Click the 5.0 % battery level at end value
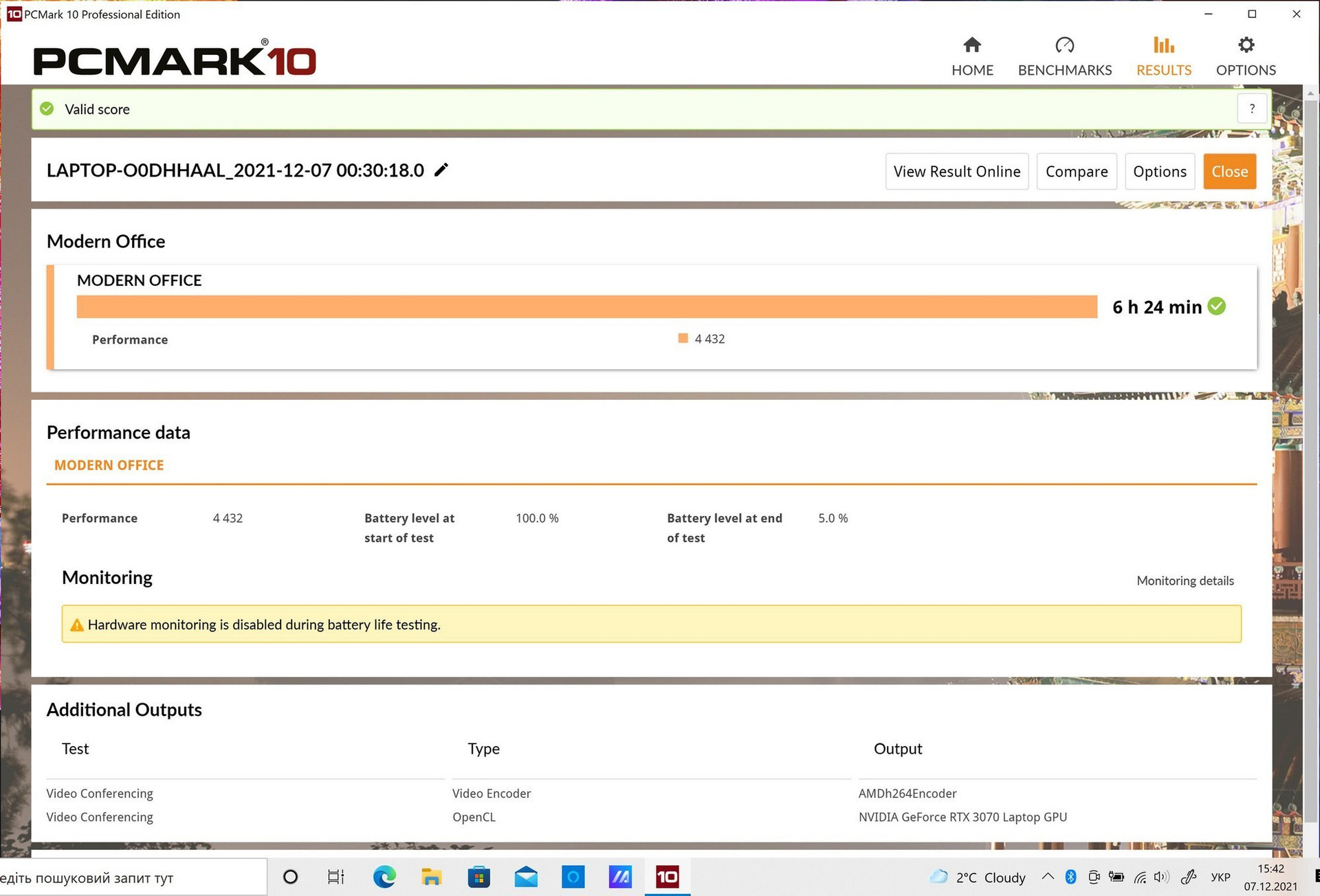Screen dimensions: 1320x896 point(833,518)
